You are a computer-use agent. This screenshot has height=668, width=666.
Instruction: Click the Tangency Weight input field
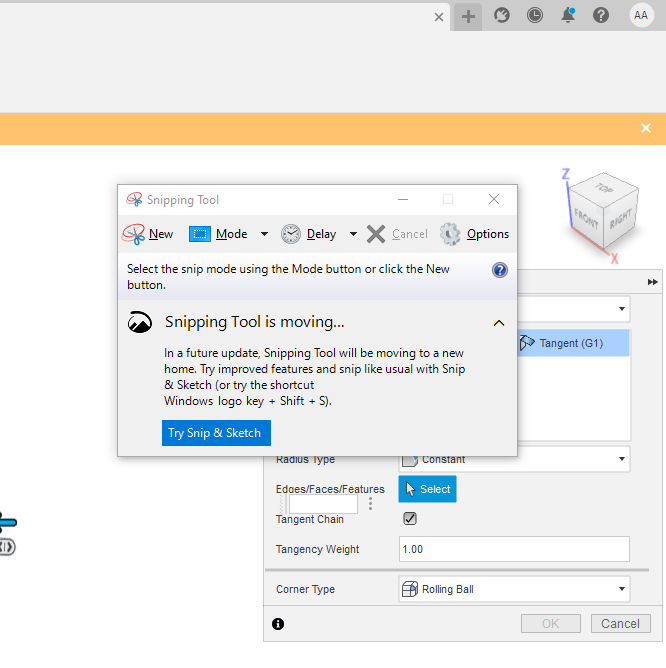tap(514, 549)
